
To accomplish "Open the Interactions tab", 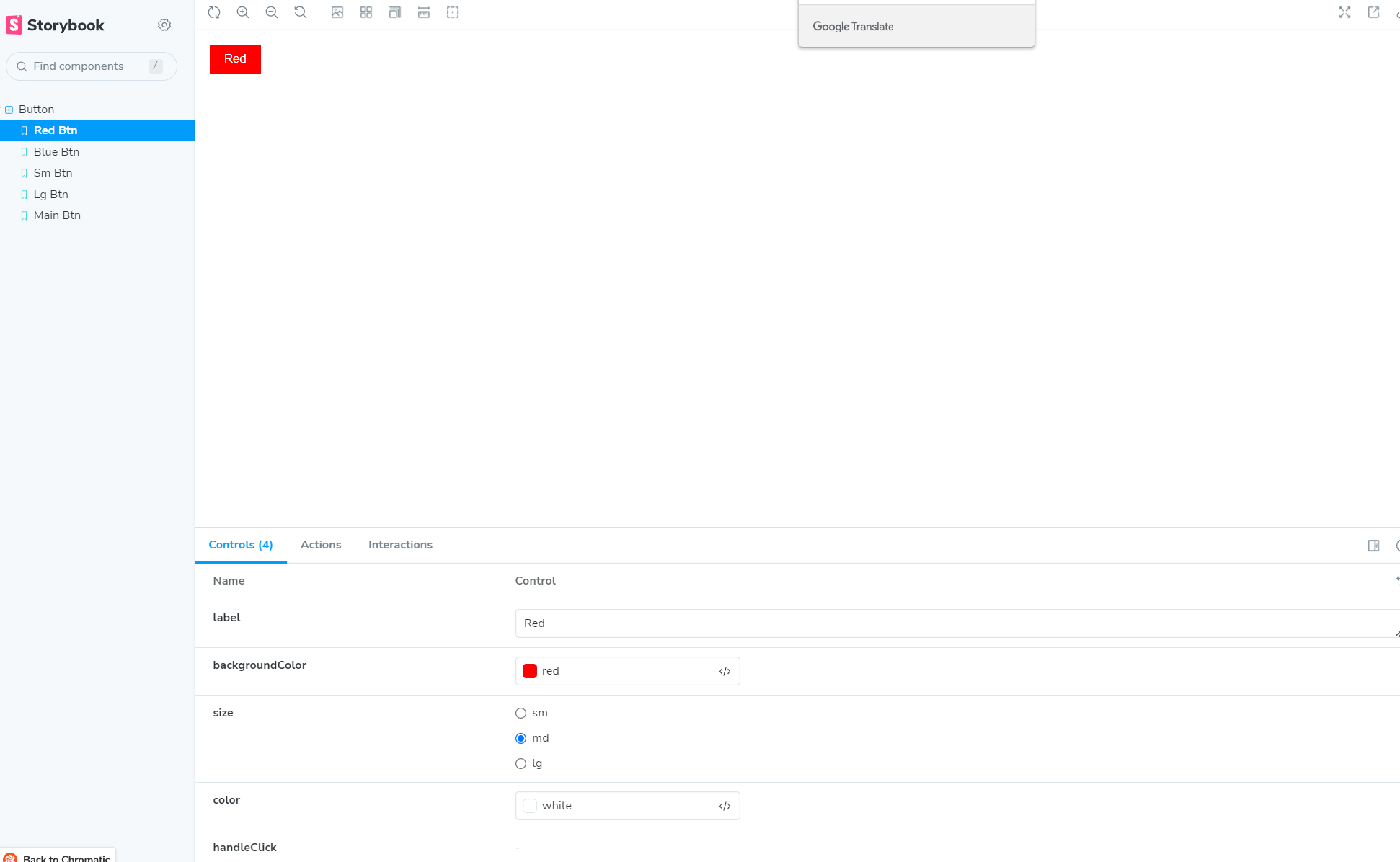I will pos(400,545).
